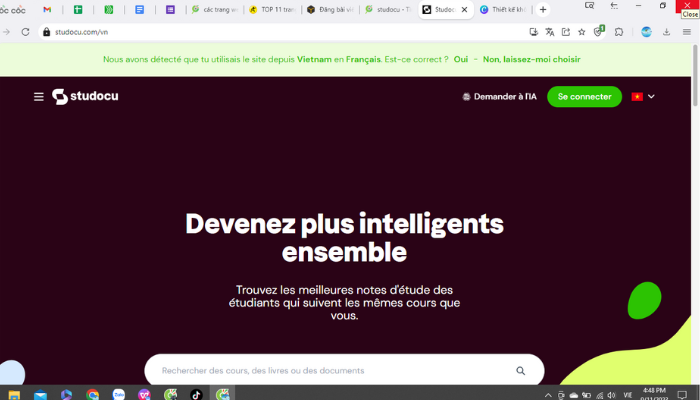Switch to the purple Google Forms tab
This screenshot has height=400, width=700.
[171, 9]
